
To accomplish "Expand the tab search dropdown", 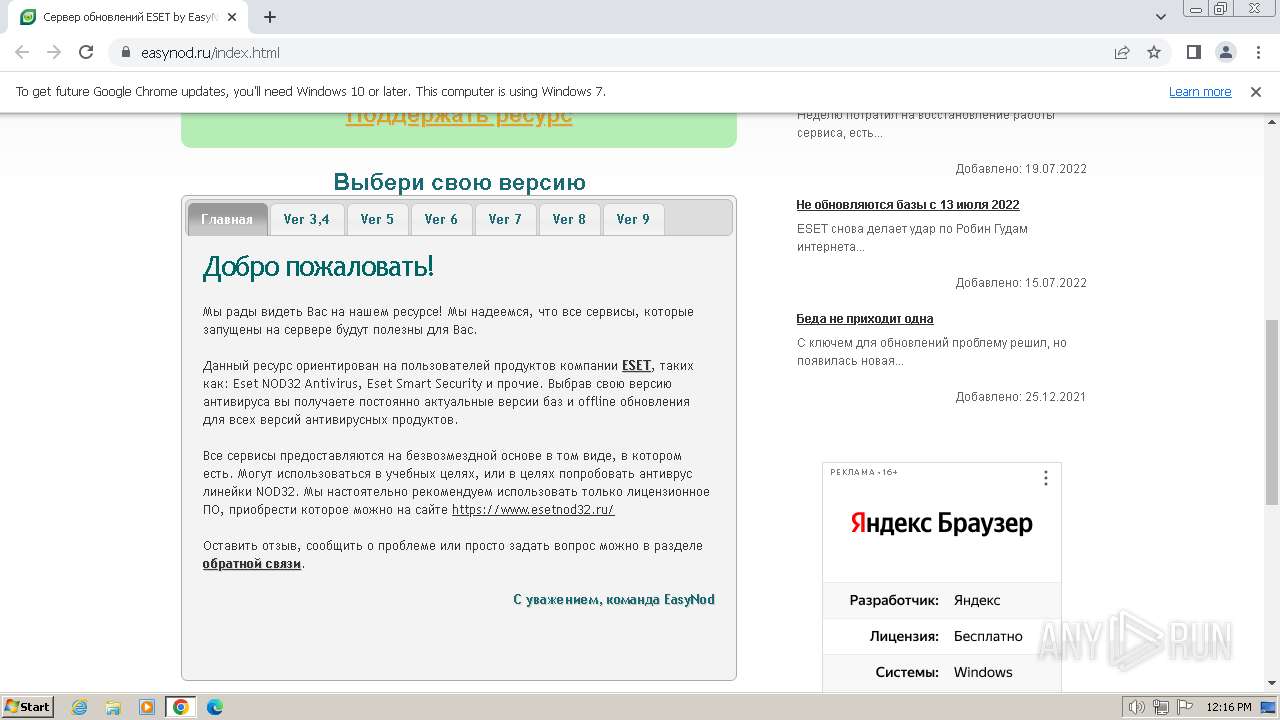I will pos(1161,17).
